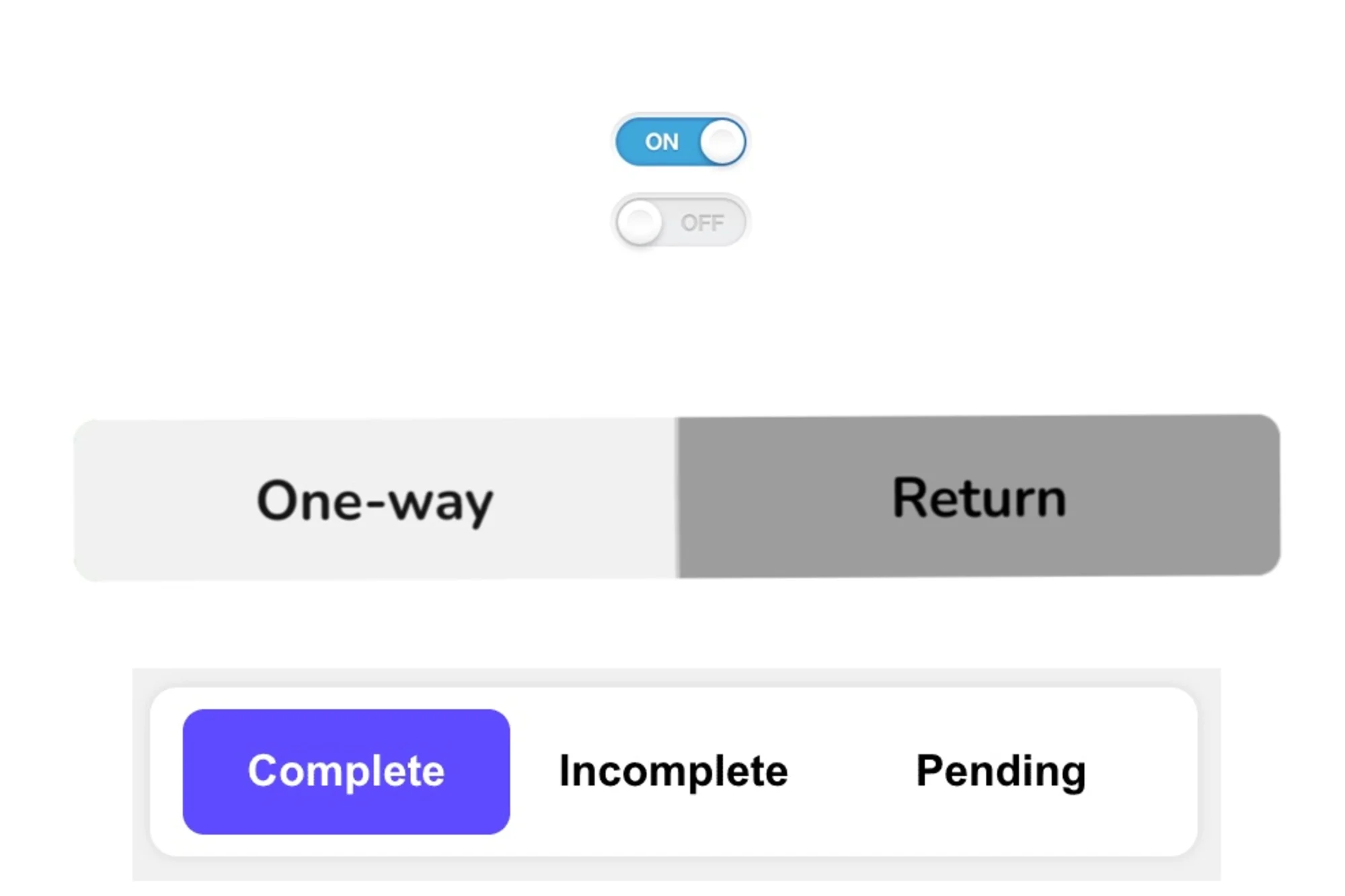Click the One-way segment icon
Viewport: 1345px width, 896px height.
tap(374, 498)
